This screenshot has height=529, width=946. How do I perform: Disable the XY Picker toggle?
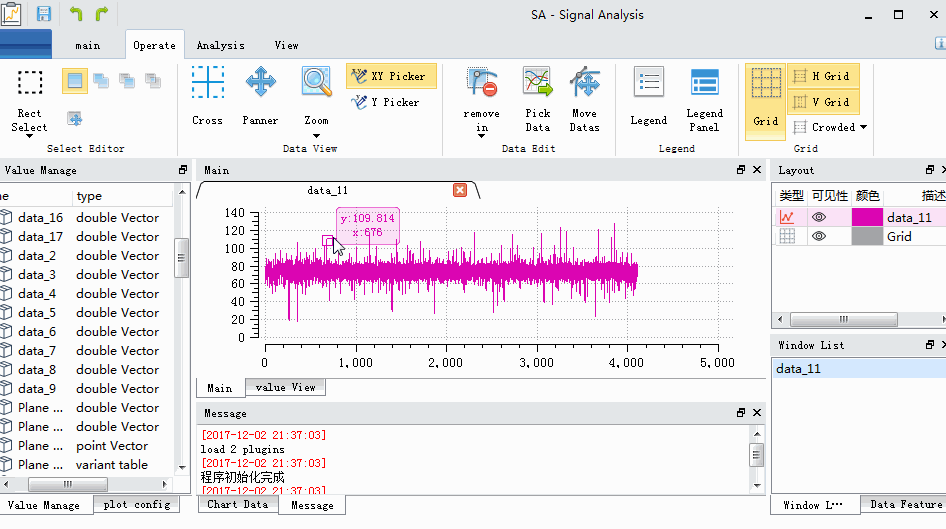click(390, 76)
